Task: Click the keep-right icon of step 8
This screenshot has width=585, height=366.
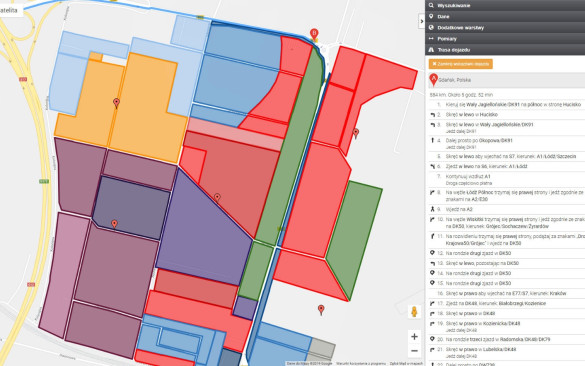Action: point(432,193)
